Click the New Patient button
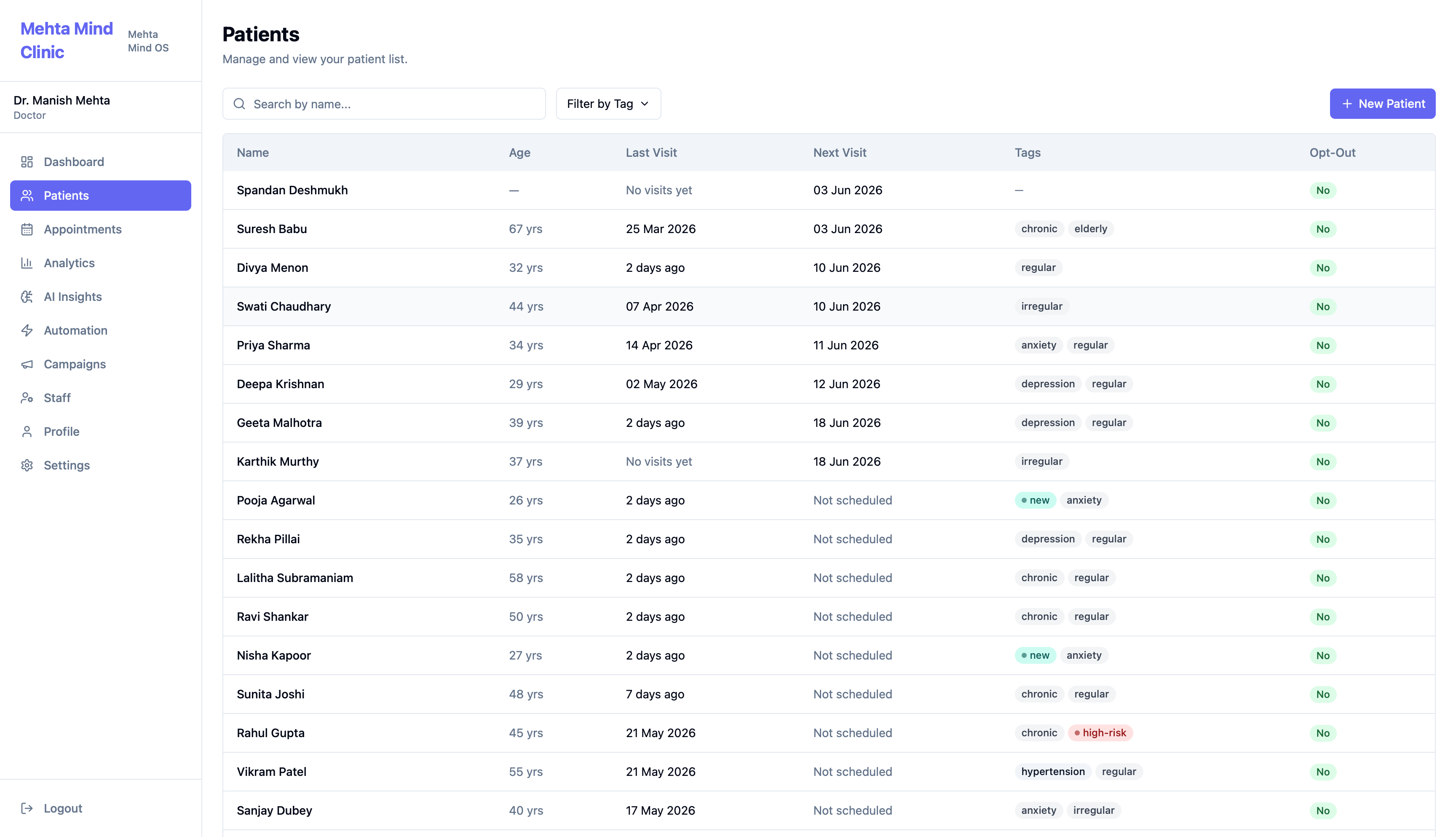The height and width of the screenshot is (837, 1456). [x=1382, y=104]
